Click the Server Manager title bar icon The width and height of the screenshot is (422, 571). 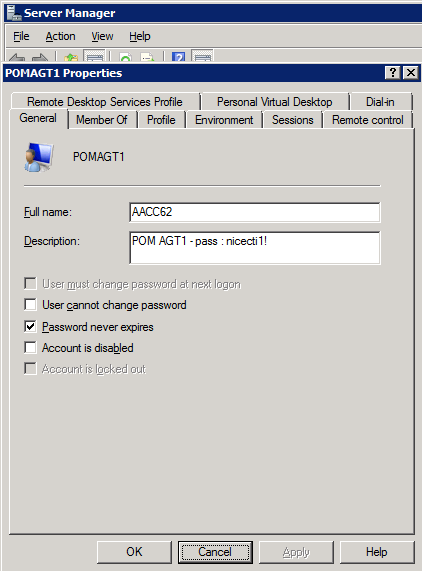click(14, 13)
